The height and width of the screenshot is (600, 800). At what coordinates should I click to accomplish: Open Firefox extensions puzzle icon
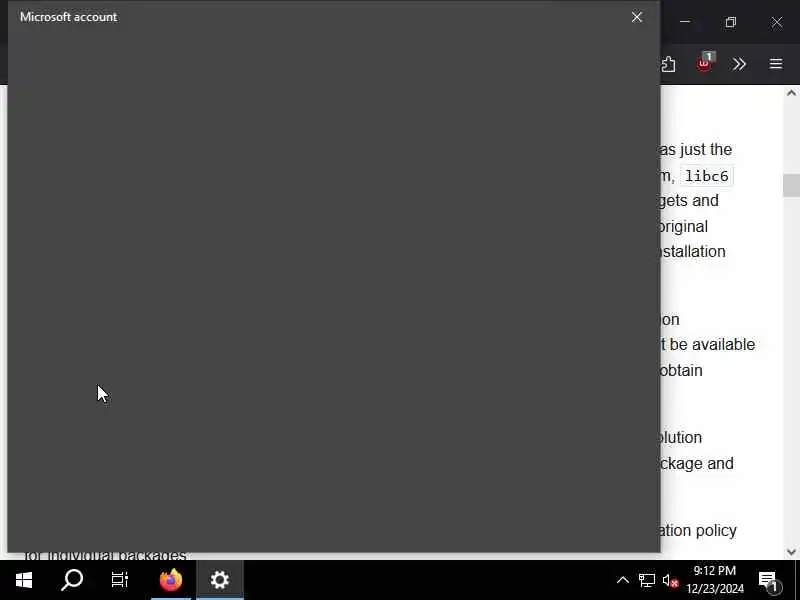click(668, 64)
